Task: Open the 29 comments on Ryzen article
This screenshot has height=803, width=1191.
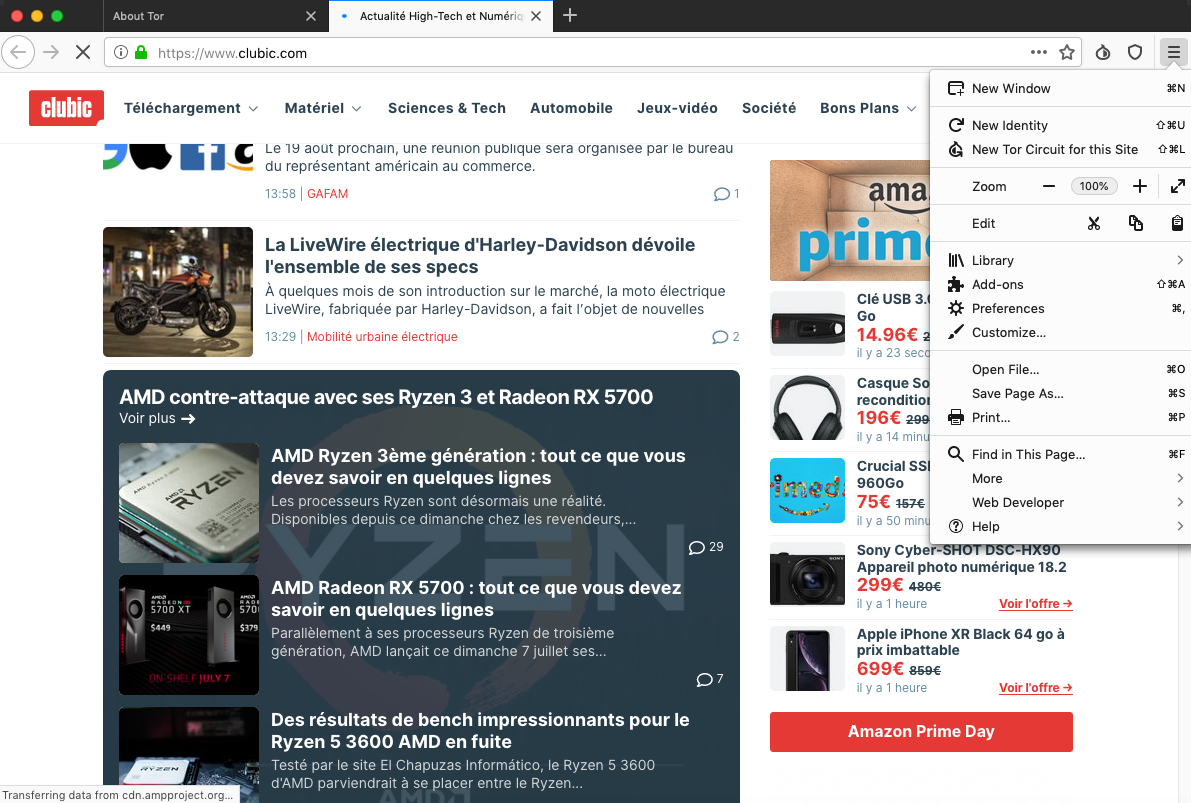Action: [x=706, y=547]
